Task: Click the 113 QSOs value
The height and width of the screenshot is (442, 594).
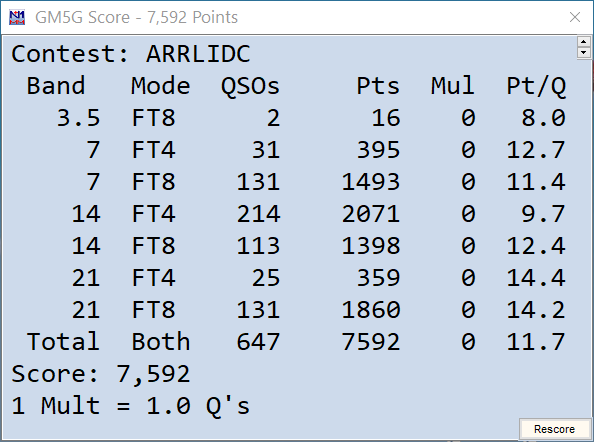Action: 258,246
